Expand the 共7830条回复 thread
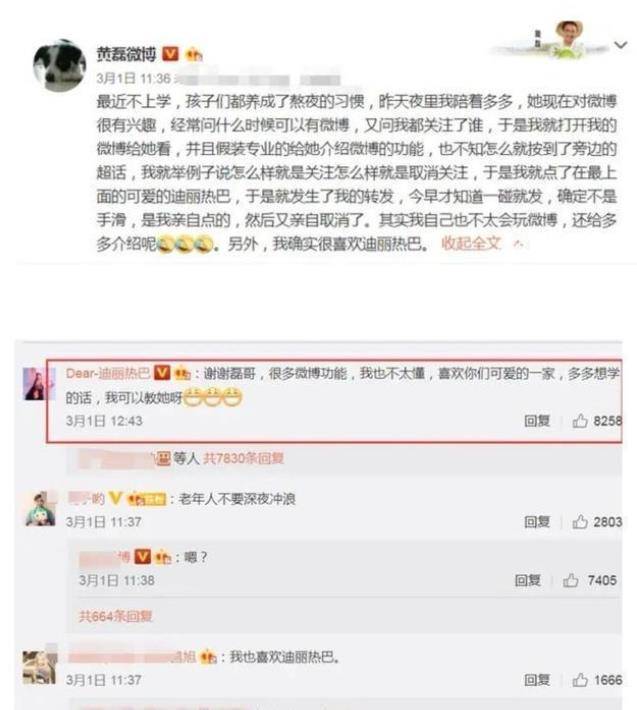The height and width of the screenshot is (710, 637). [243, 458]
